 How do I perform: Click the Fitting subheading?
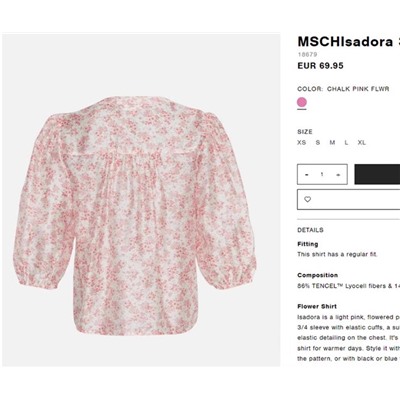click(308, 244)
